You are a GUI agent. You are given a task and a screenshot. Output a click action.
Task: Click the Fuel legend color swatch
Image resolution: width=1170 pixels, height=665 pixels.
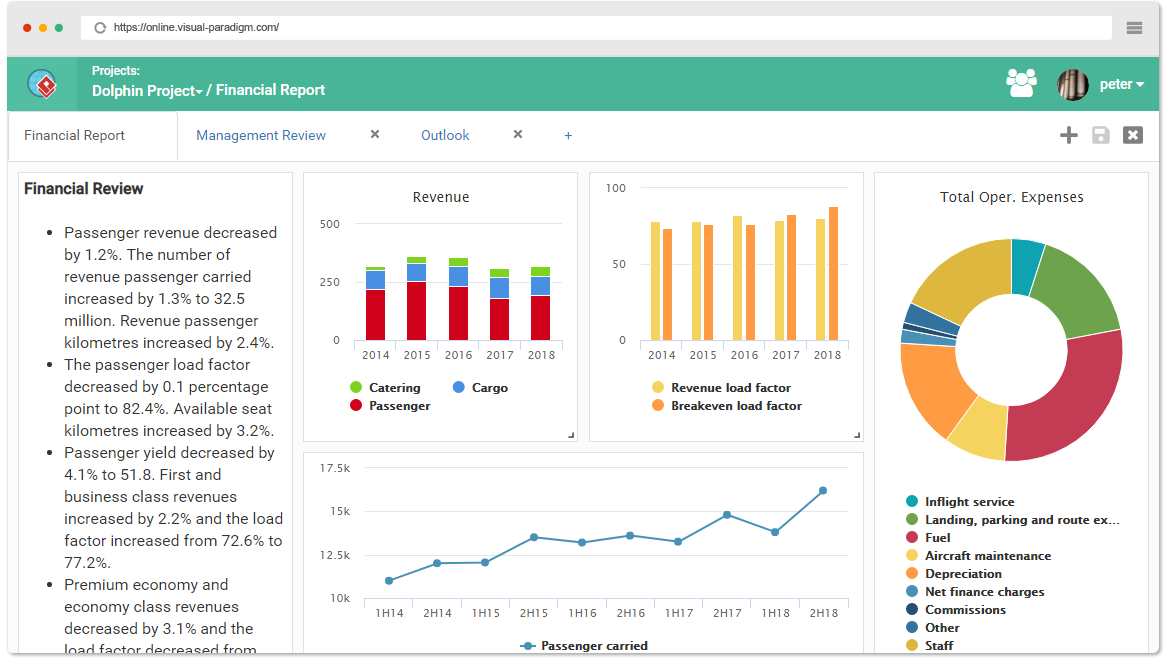click(912, 537)
